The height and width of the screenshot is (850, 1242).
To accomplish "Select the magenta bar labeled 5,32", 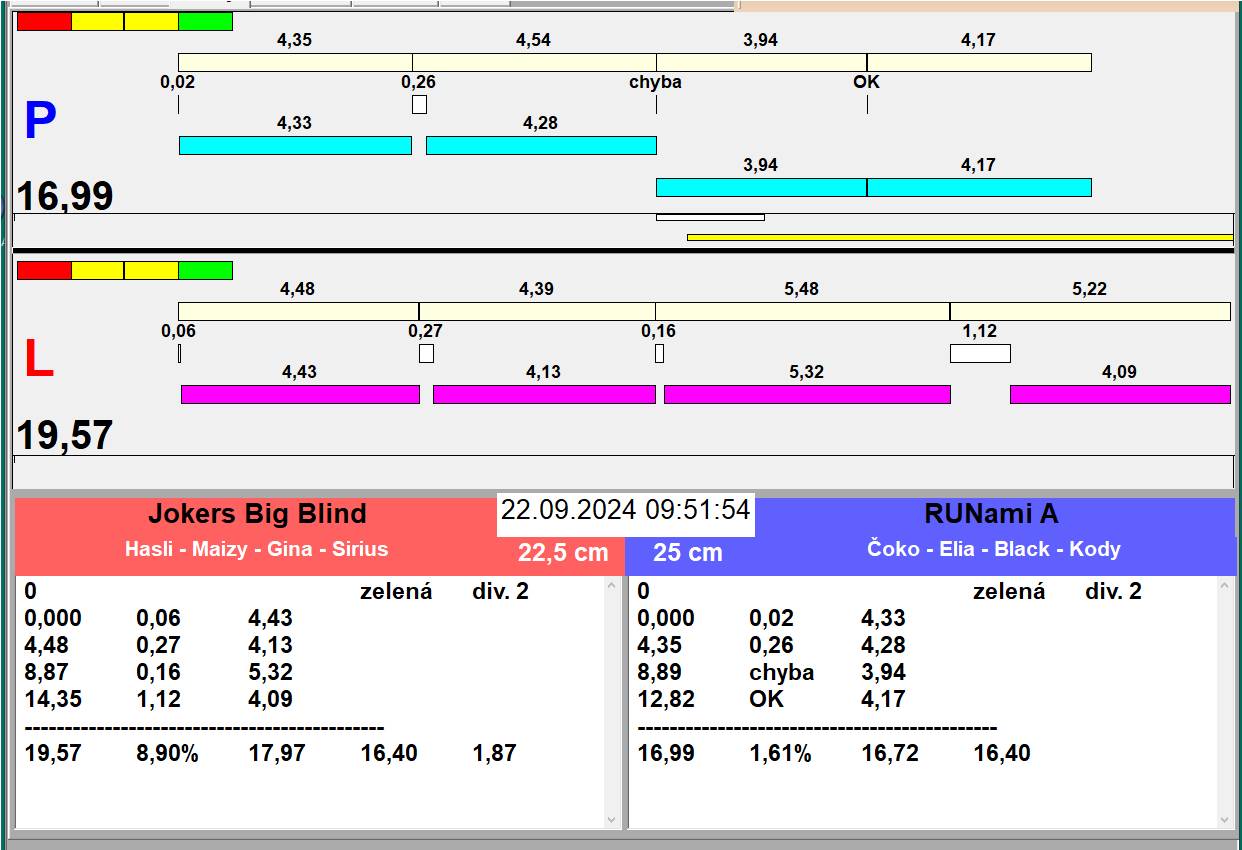I will tap(807, 394).
